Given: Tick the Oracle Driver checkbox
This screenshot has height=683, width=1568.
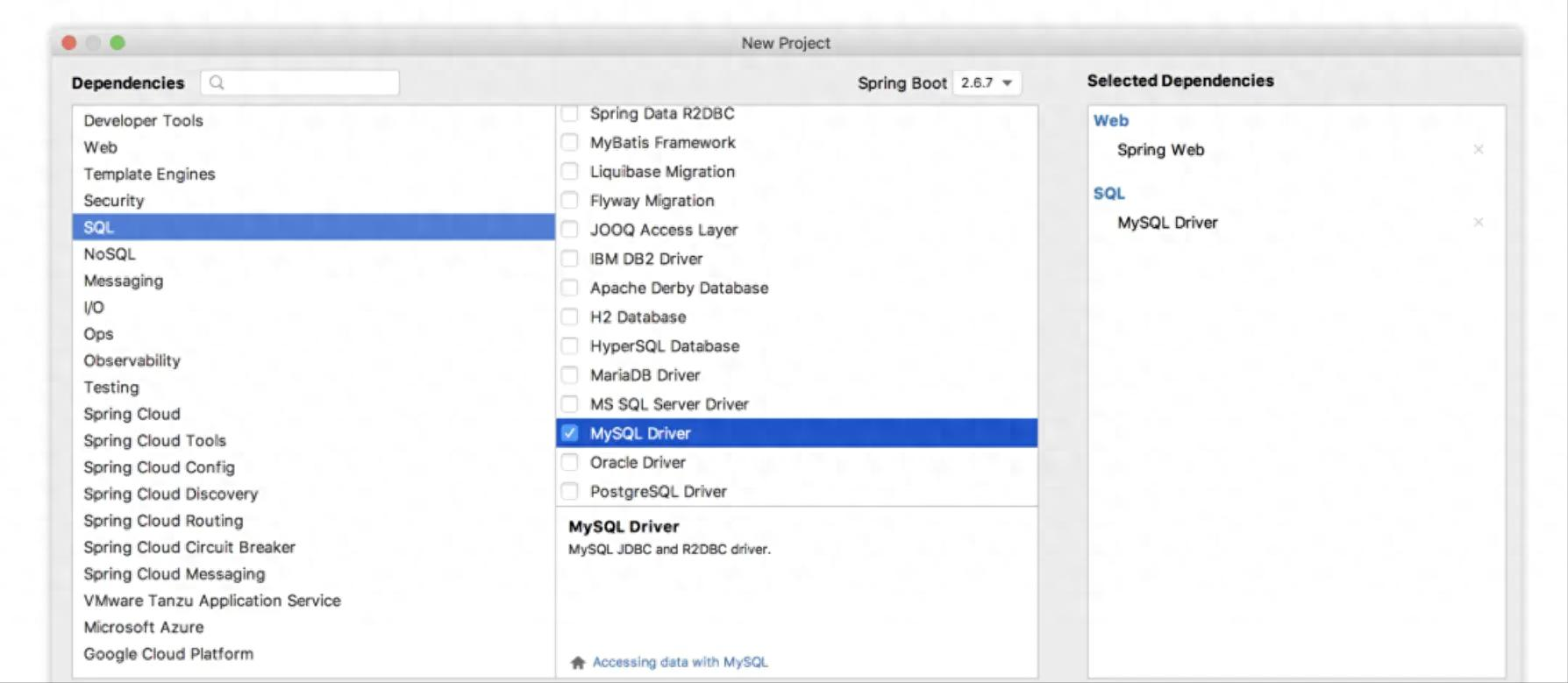Looking at the screenshot, I should (x=570, y=462).
